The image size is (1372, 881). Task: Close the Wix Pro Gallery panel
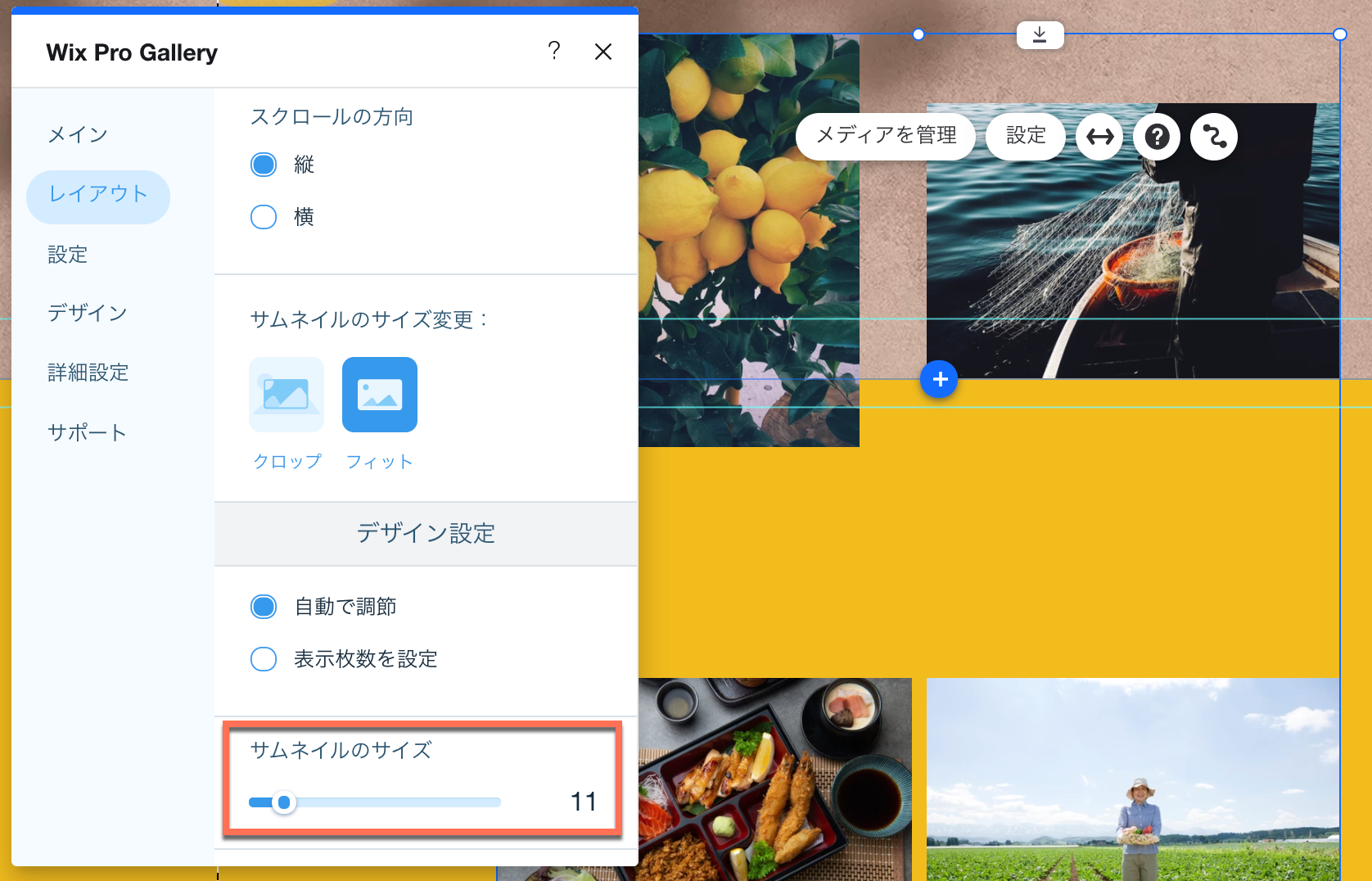pyautogui.click(x=603, y=52)
